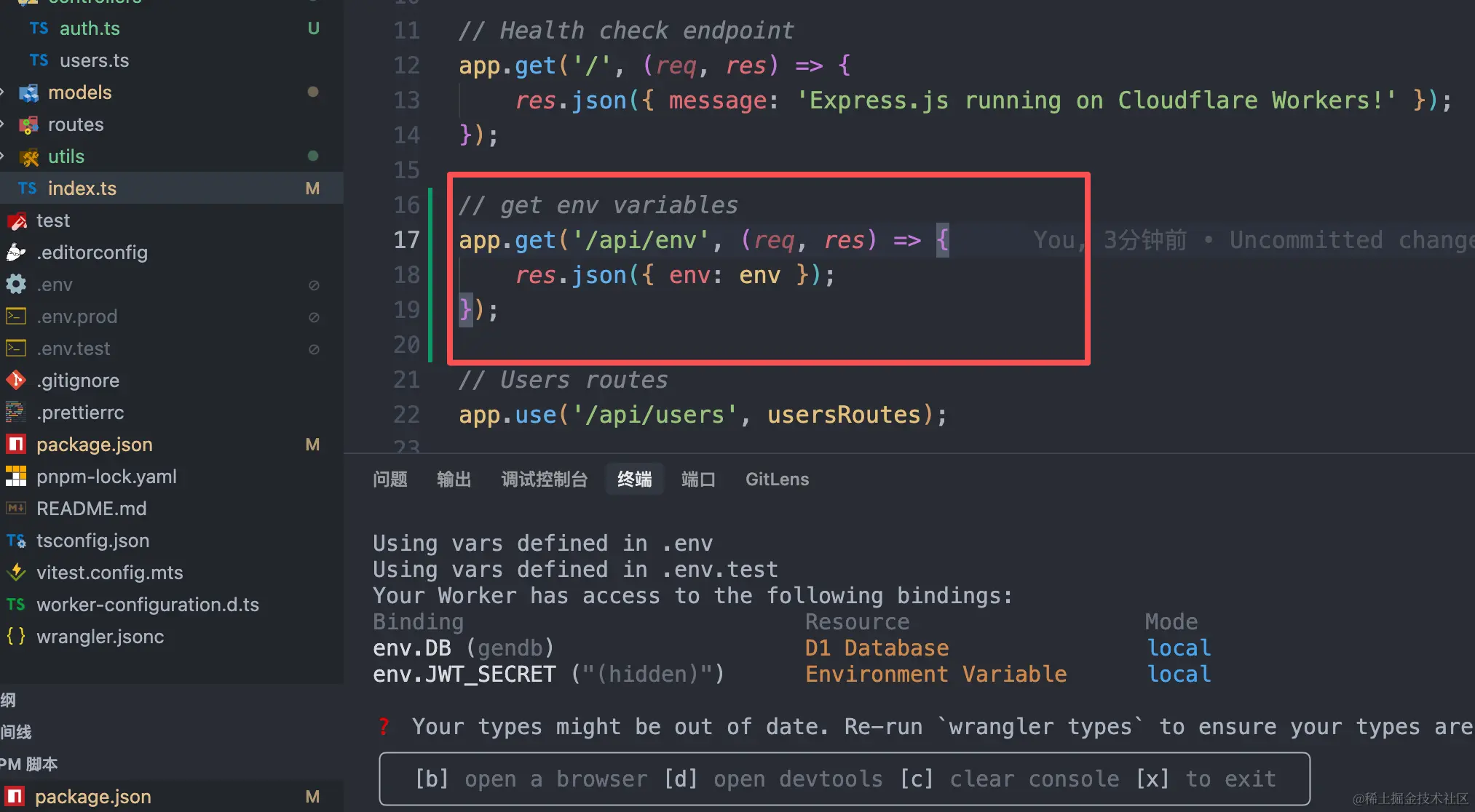Click the git icon beside .gitignore
Screen dimensions: 1475x812
tap(16, 381)
